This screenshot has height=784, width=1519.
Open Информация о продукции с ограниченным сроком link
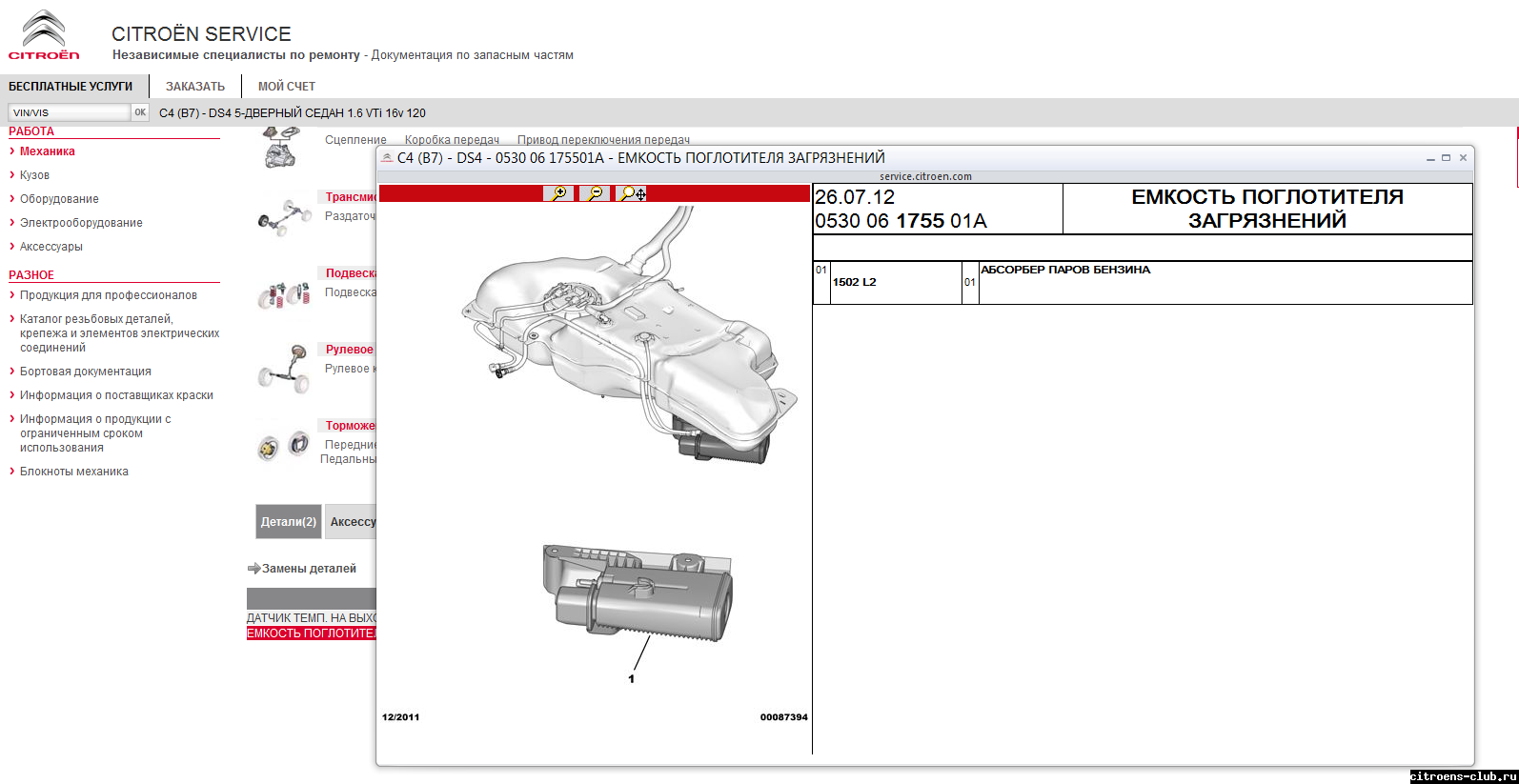pyautogui.click(x=95, y=433)
